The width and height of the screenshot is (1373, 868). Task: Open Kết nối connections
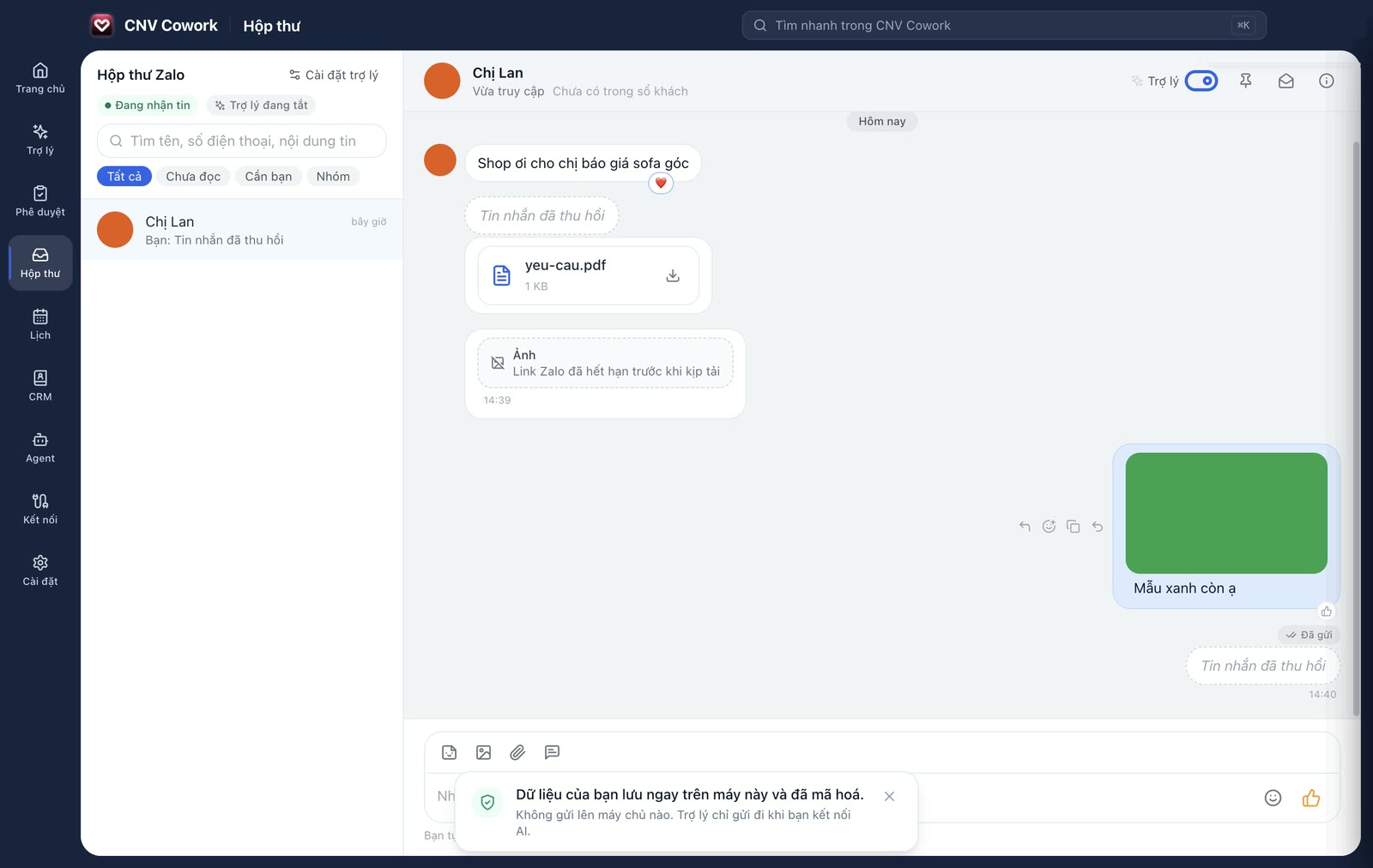(x=40, y=509)
